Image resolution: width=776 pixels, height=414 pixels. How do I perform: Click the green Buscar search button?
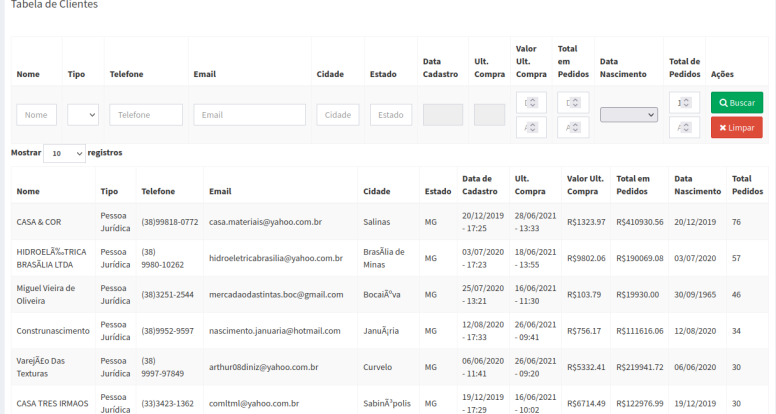(736, 102)
